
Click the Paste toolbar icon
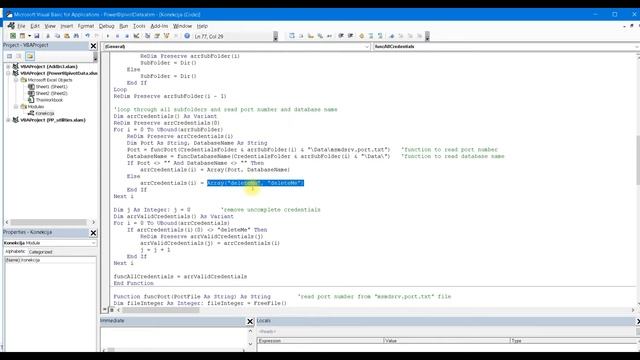pos(67,36)
